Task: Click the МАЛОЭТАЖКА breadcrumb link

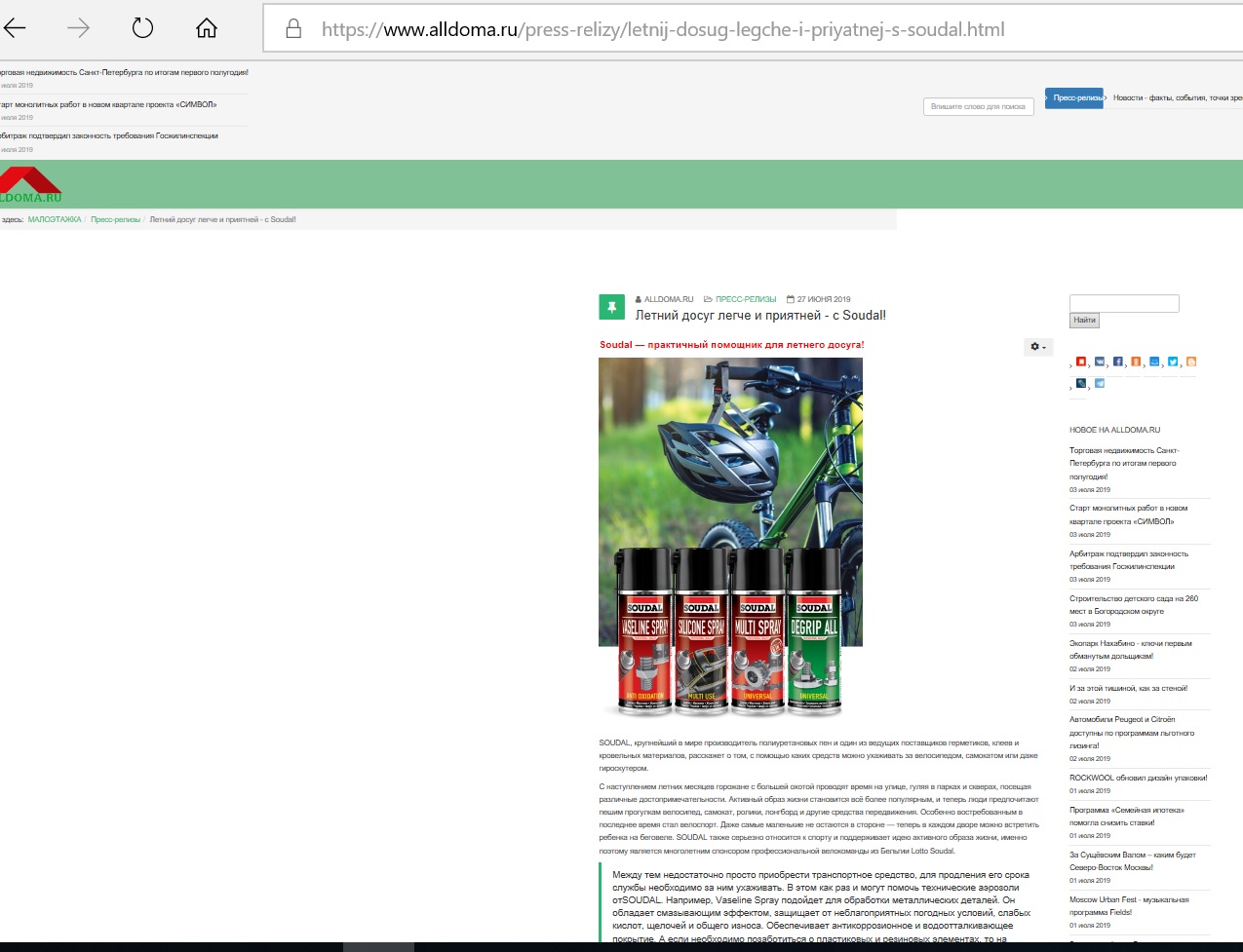Action: pyautogui.click(x=55, y=220)
